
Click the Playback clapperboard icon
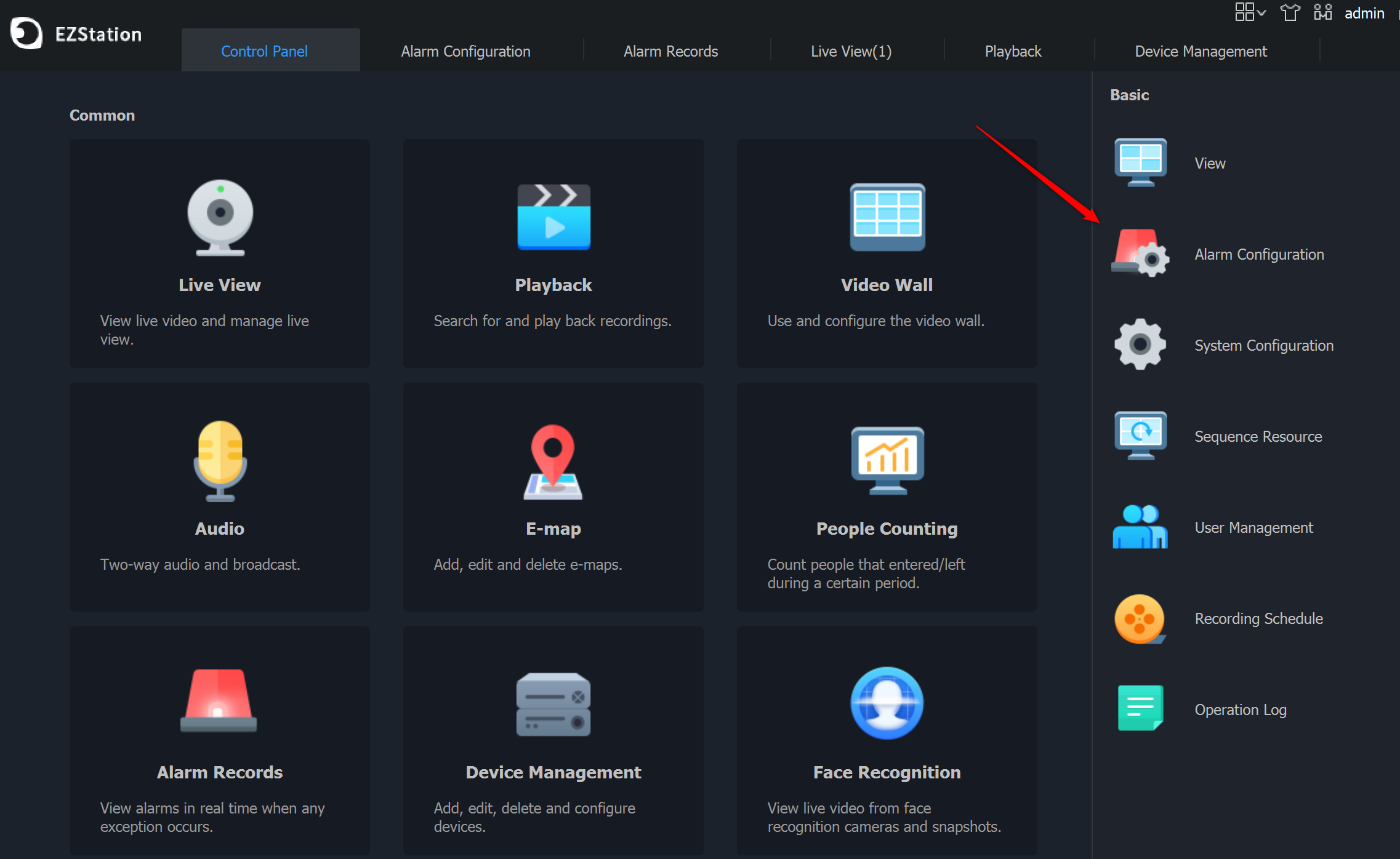coord(553,217)
